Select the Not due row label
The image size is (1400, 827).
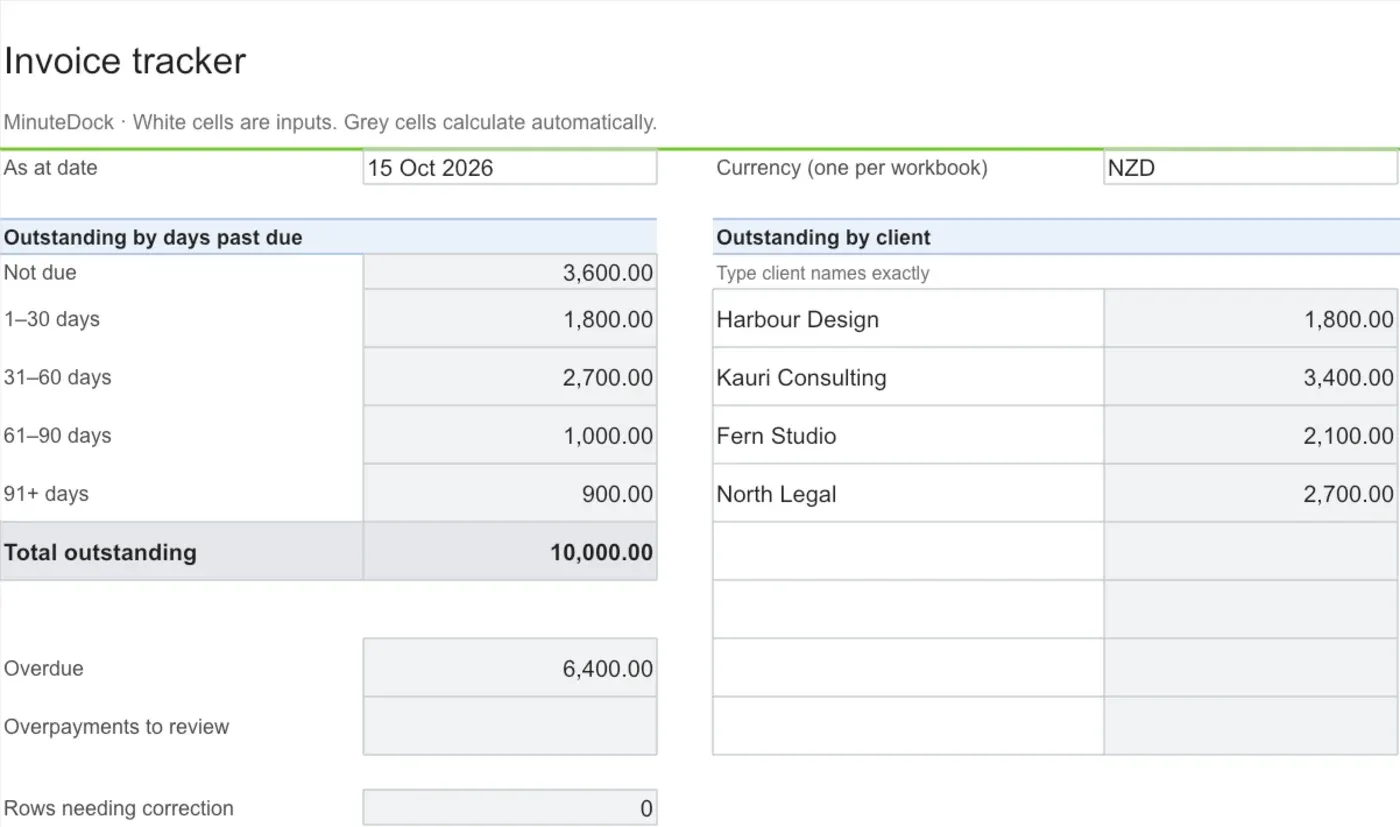coord(40,272)
